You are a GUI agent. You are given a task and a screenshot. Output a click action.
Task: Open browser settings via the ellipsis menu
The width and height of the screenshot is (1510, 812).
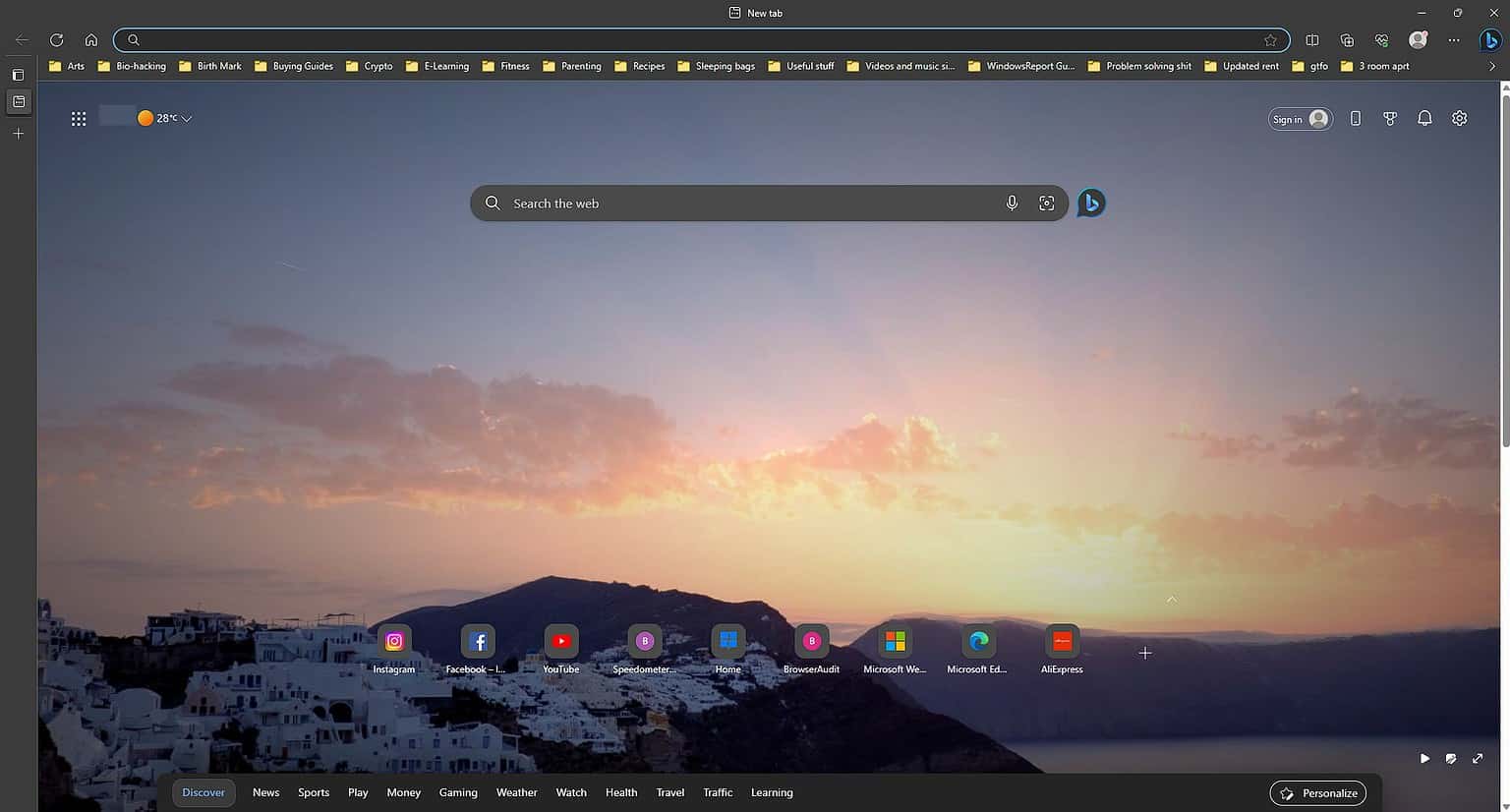click(x=1454, y=40)
